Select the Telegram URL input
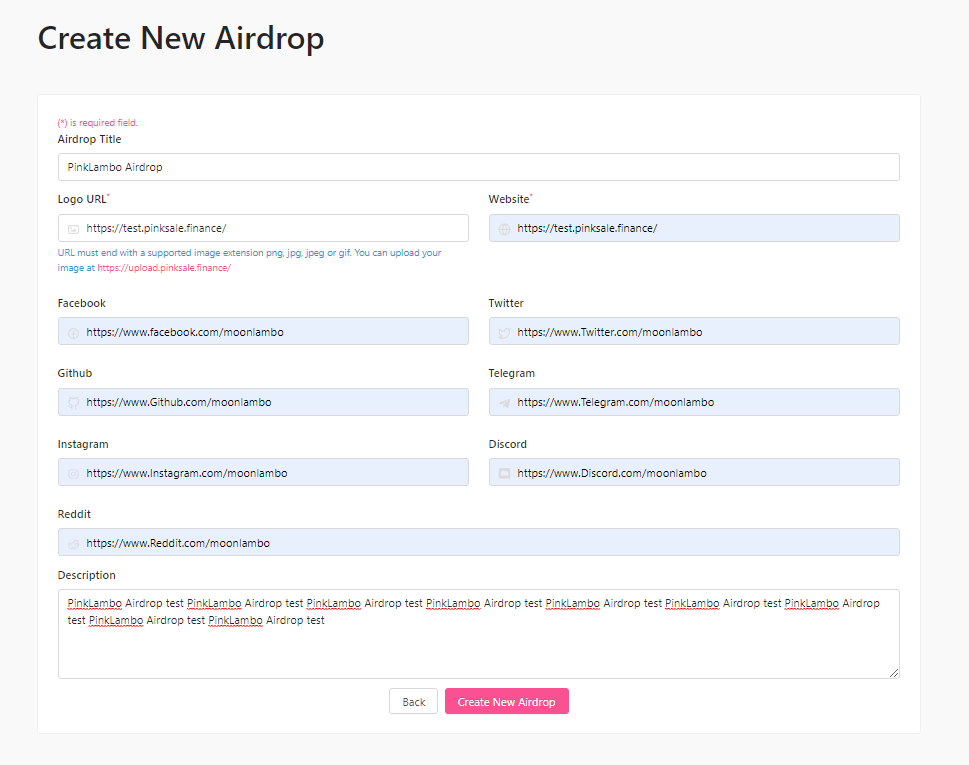This screenshot has width=969, height=765. pyautogui.click(x=694, y=402)
